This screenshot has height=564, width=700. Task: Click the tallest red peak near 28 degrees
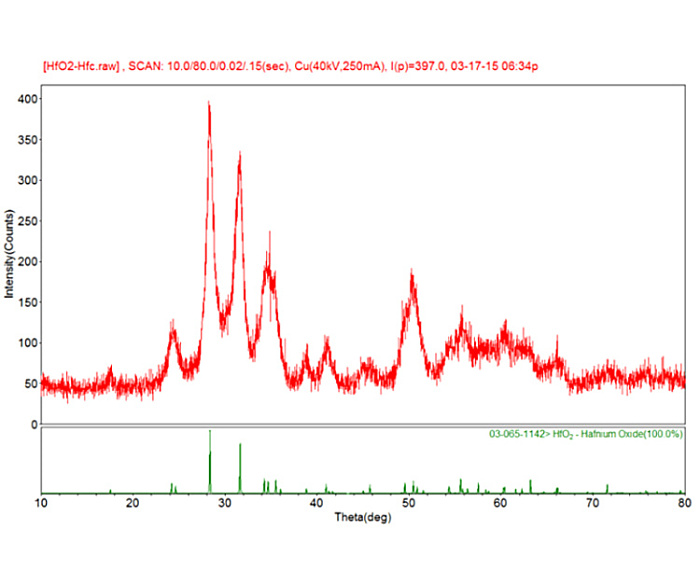[x=209, y=104]
